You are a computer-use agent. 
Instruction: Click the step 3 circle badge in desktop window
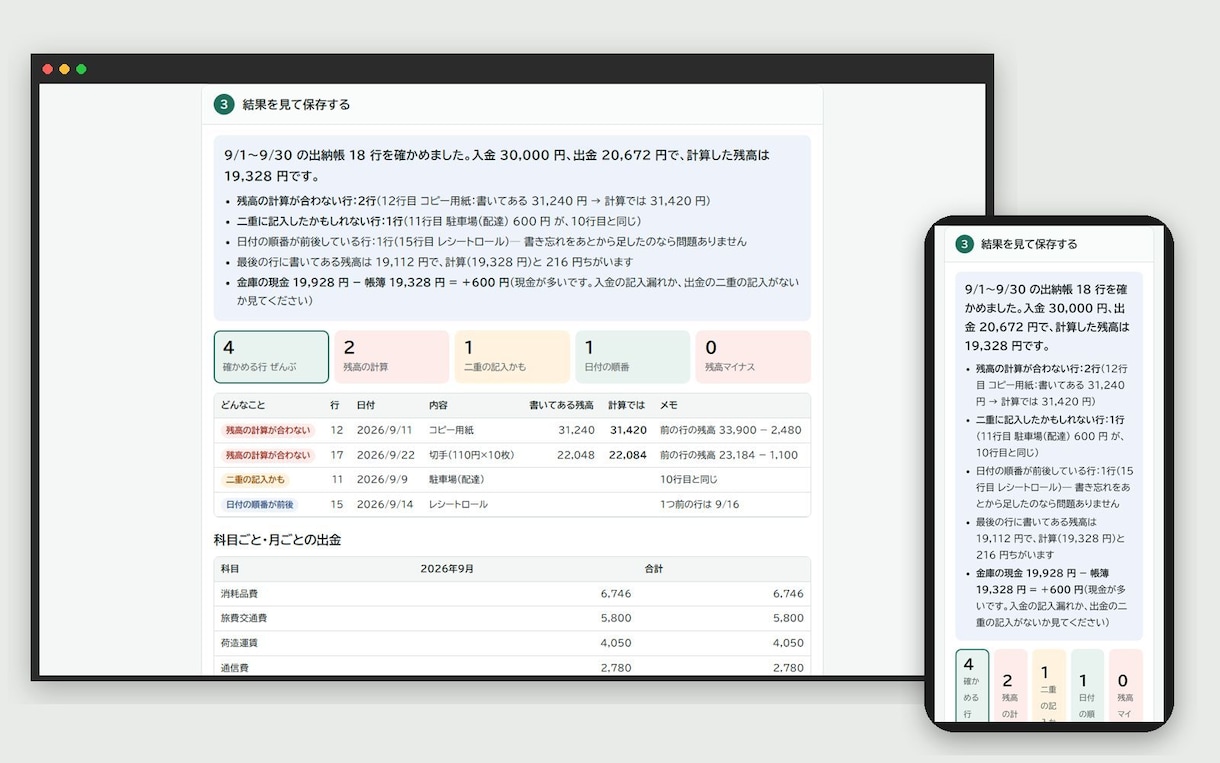coord(224,104)
